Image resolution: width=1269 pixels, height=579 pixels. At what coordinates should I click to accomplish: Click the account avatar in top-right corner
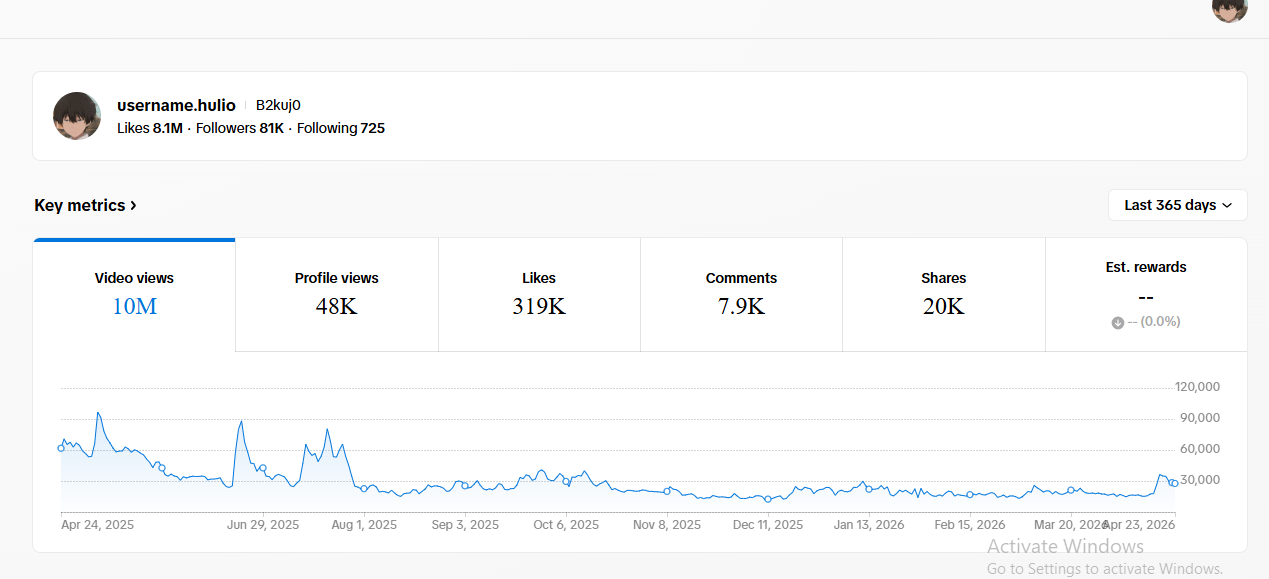tap(1229, 7)
